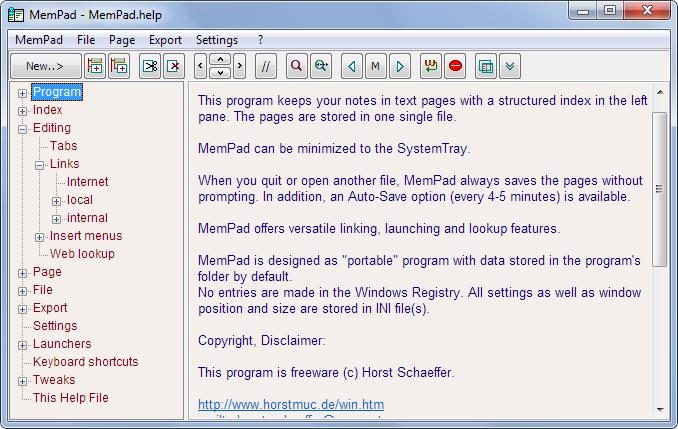Image resolution: width=678 pixels, height=429 pixels.
Task: Click the green return-arrow toolbar icon
Action: [x=431, y=66]
